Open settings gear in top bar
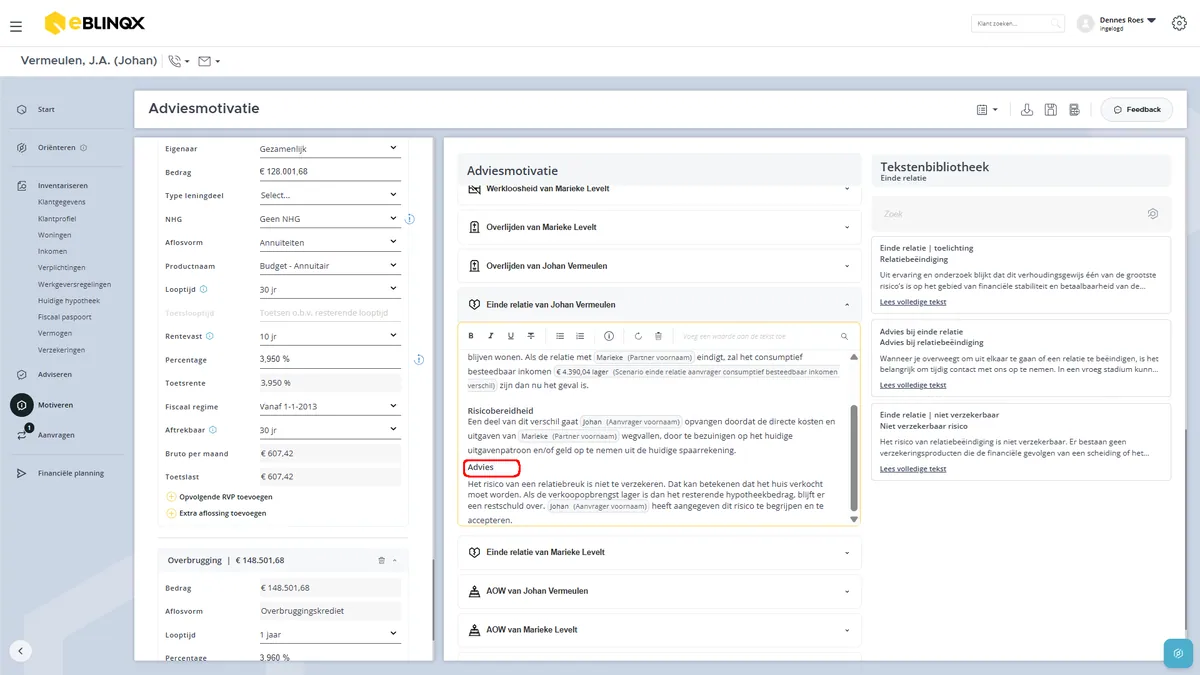The height and width of the screenshot is (675, 1200). point(1178,23)
